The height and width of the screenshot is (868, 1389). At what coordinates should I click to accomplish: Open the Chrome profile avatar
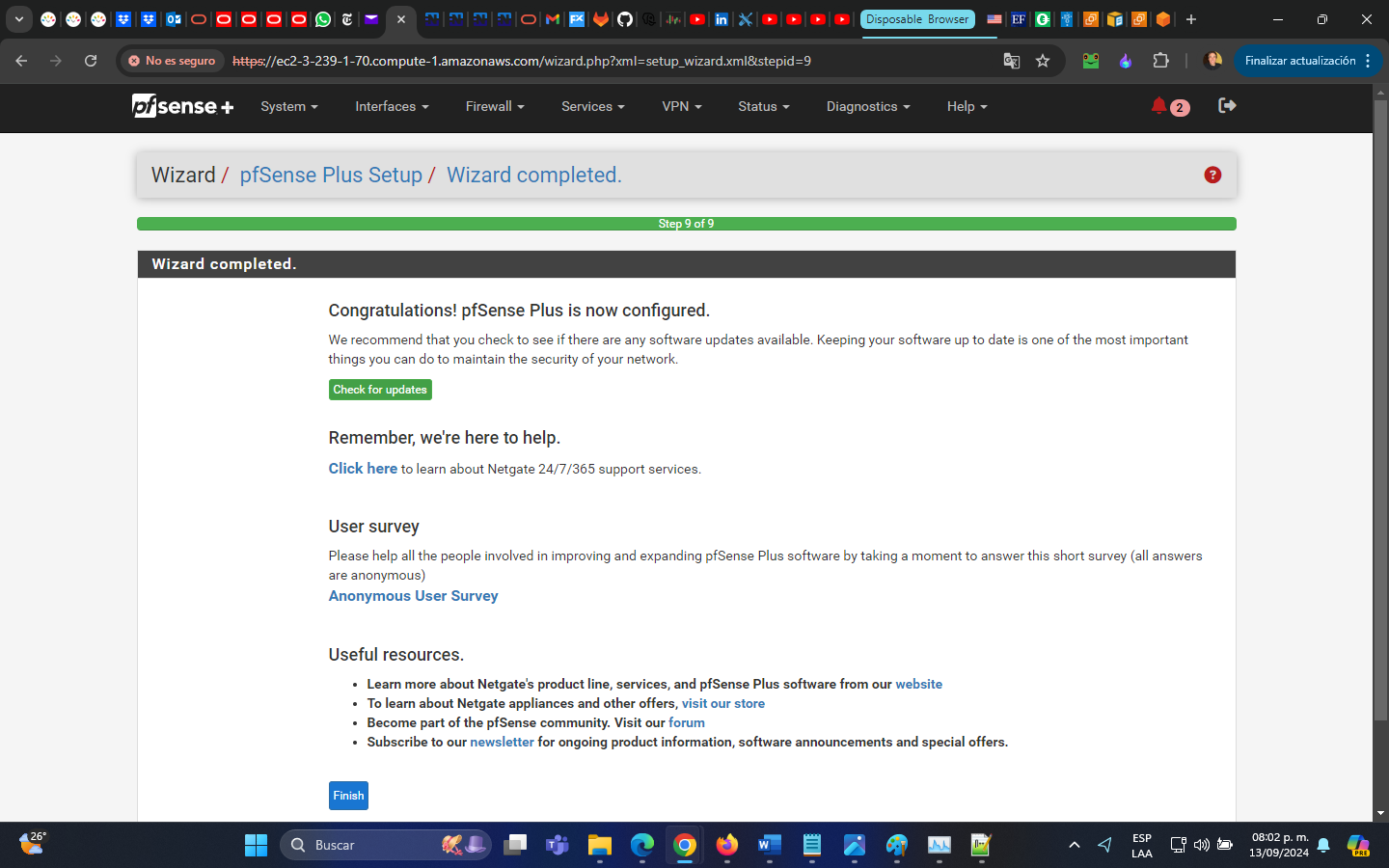[1212, 61]
